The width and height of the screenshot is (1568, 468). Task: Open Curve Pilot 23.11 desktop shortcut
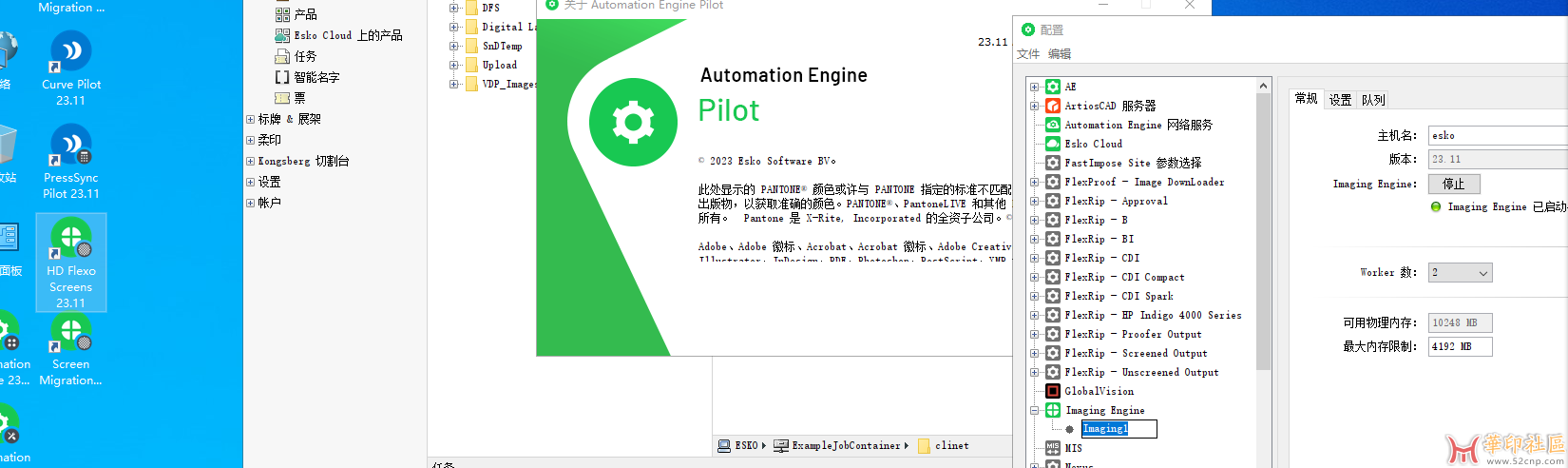[x=70, y=68]
